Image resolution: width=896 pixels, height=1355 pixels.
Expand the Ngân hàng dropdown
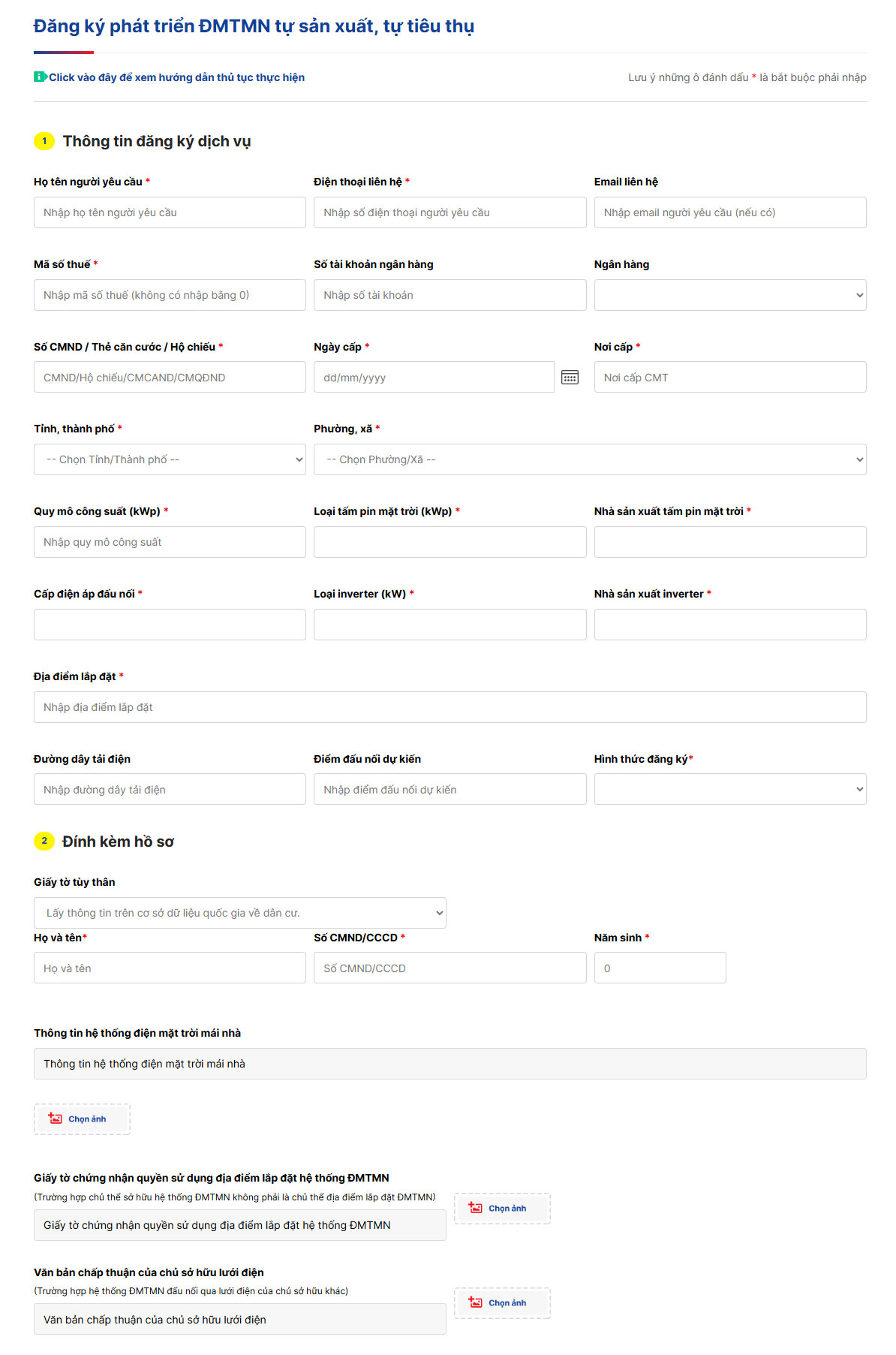(x=729, y=295)
